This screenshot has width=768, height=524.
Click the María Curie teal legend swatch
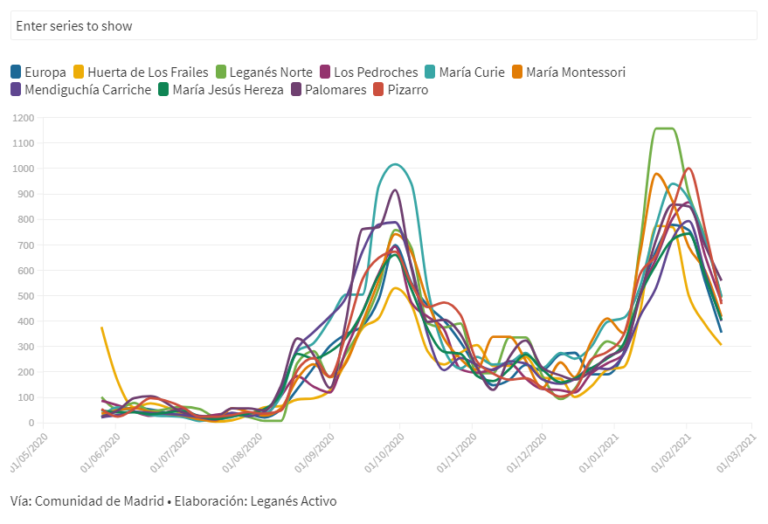tap(430, 72)
